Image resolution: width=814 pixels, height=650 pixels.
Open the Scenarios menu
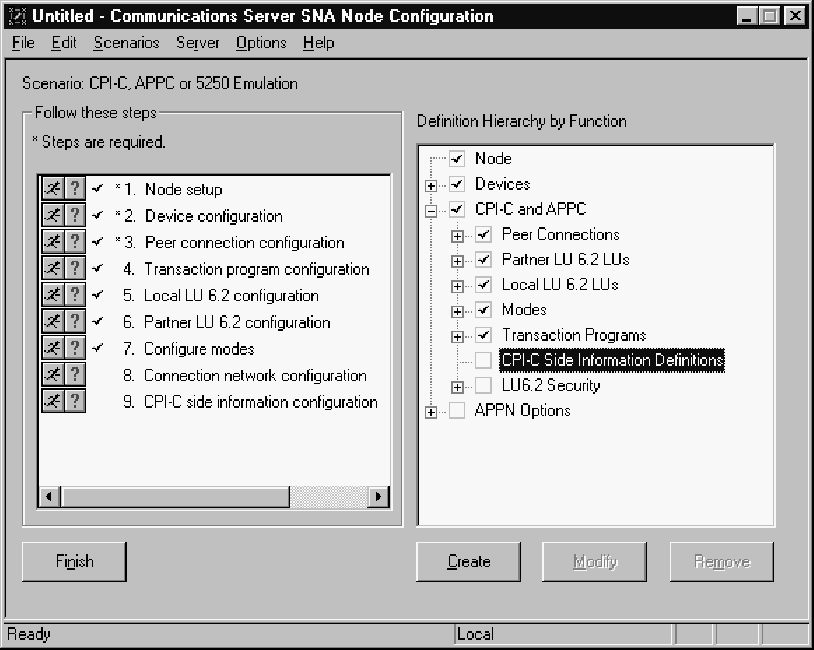point(127,43)
